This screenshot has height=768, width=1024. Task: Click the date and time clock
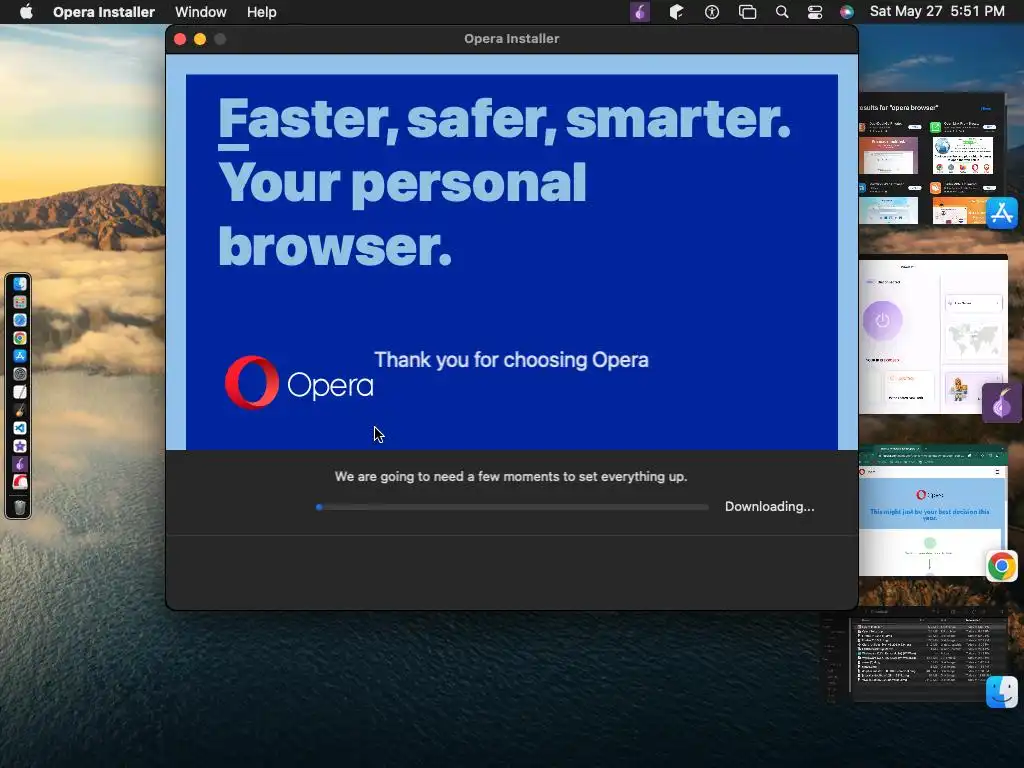point(937,11)
